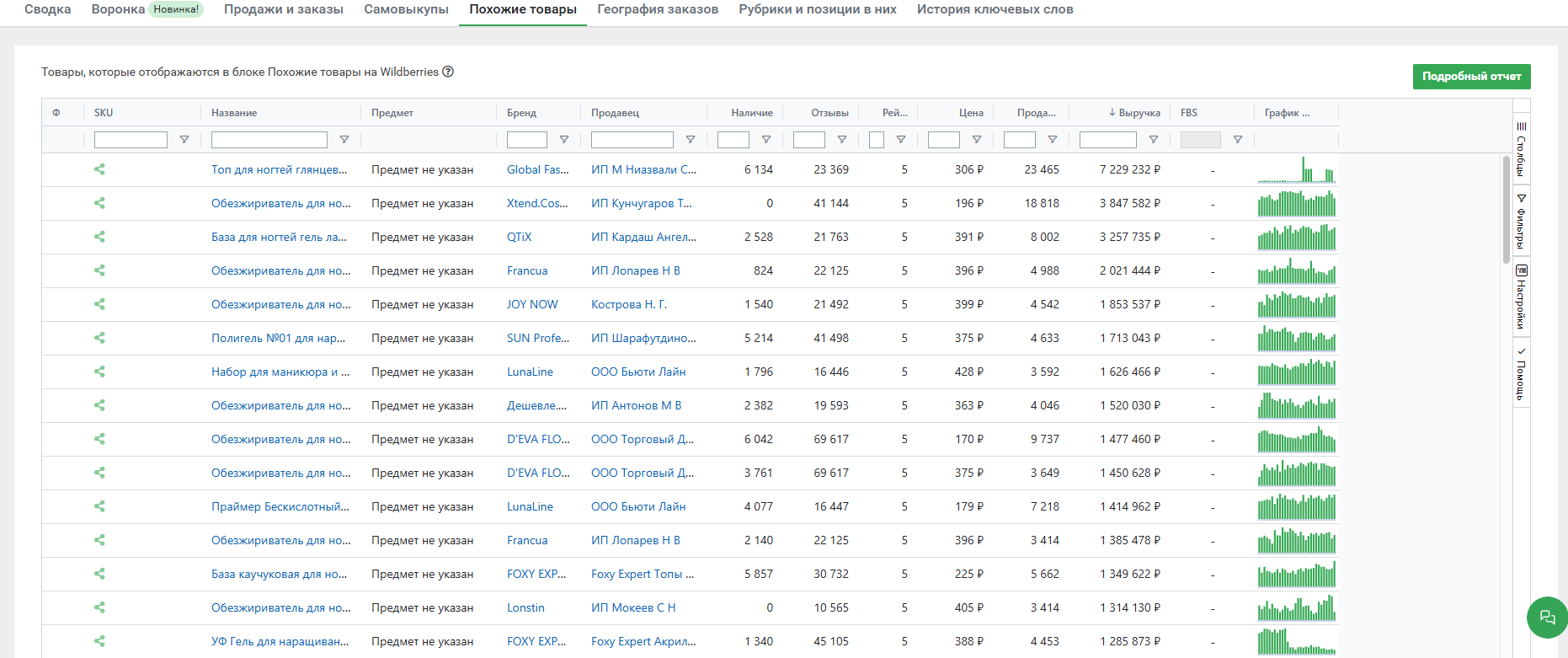The height and width of the screenshot is (658, 1568).
Task: Click revenue value 1 314 130 ₽
Action: pyautogui.click(x=1130, y=607)
